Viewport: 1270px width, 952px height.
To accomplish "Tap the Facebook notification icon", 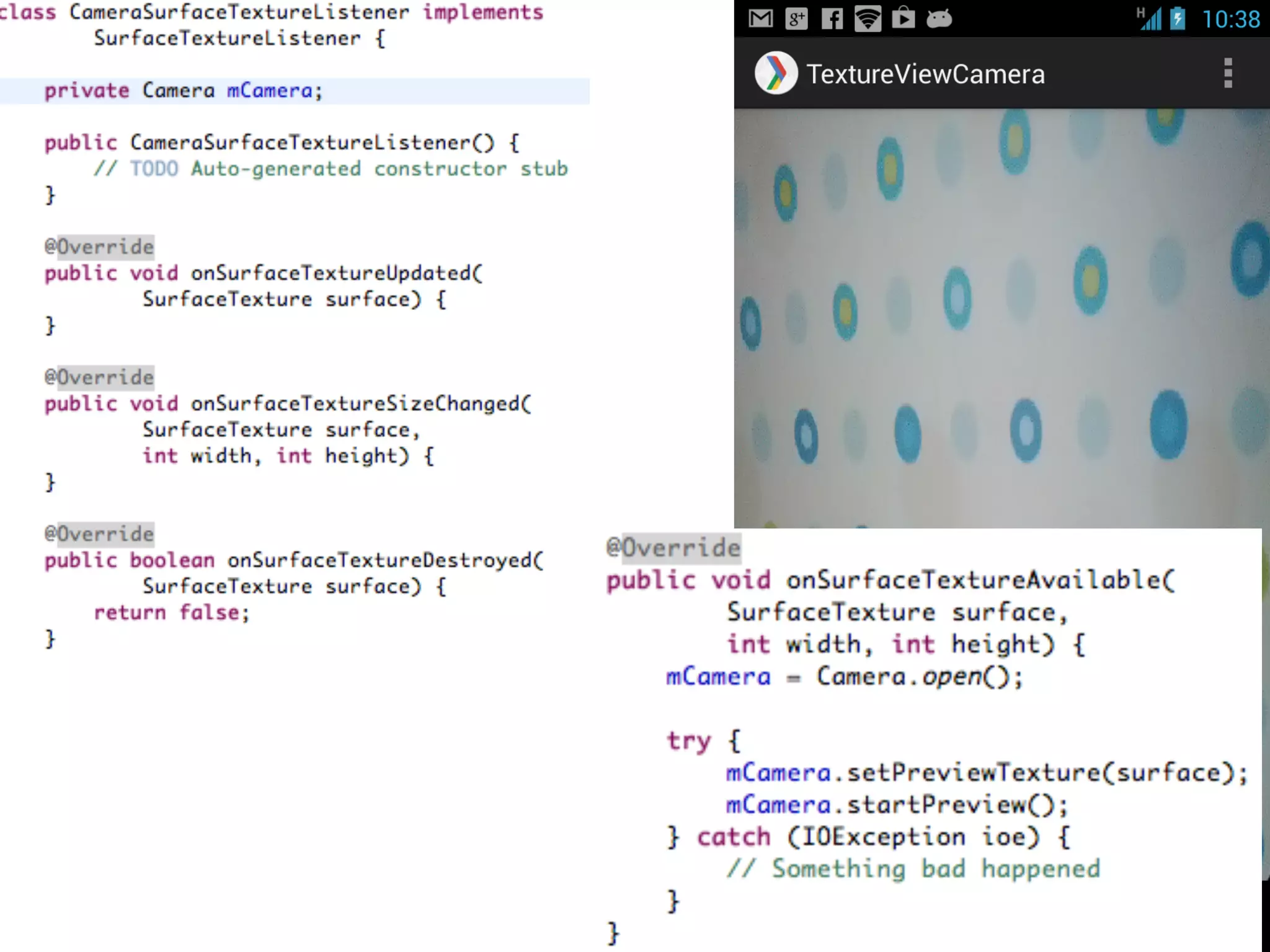I will click(x=832, y=19).
